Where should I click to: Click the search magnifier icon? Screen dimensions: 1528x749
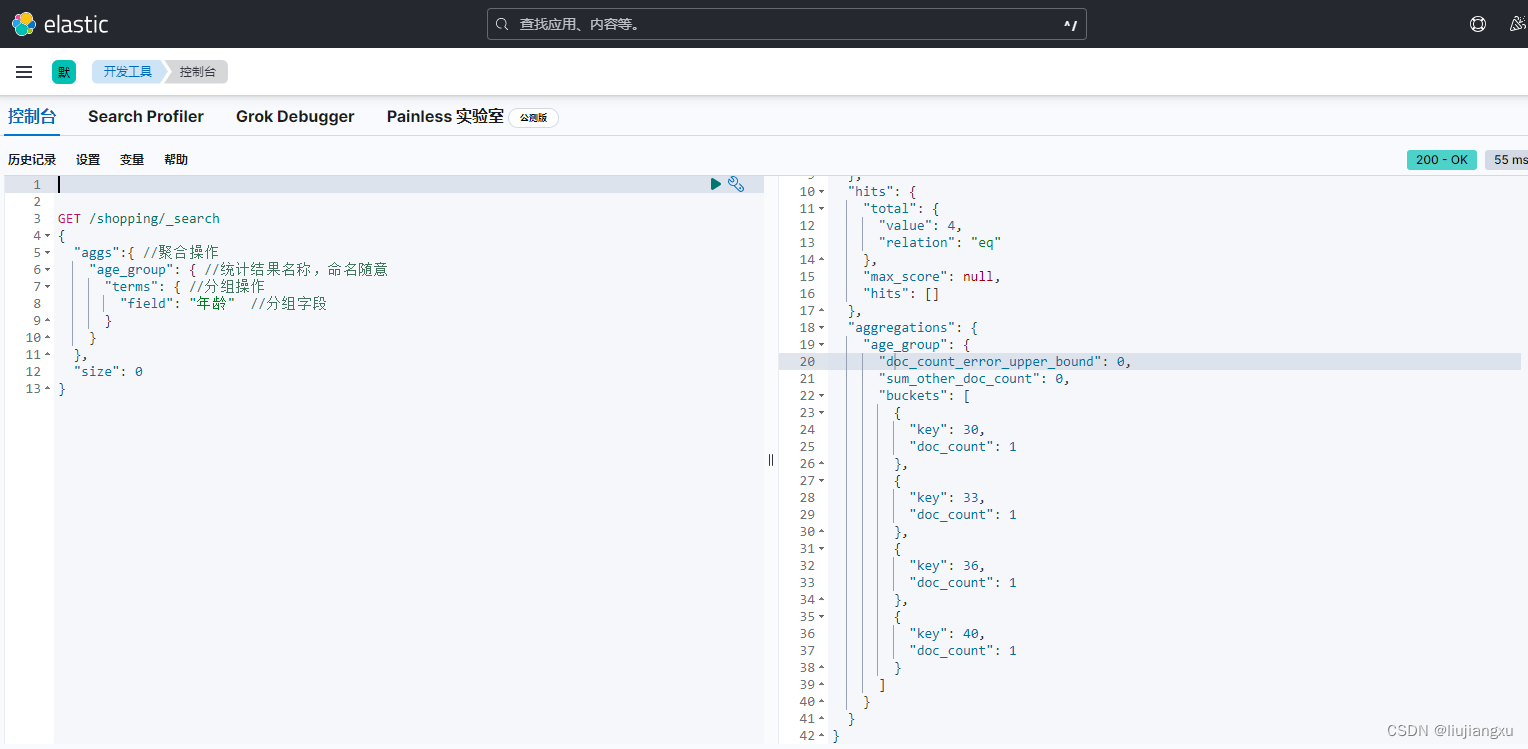pos(503,24)
